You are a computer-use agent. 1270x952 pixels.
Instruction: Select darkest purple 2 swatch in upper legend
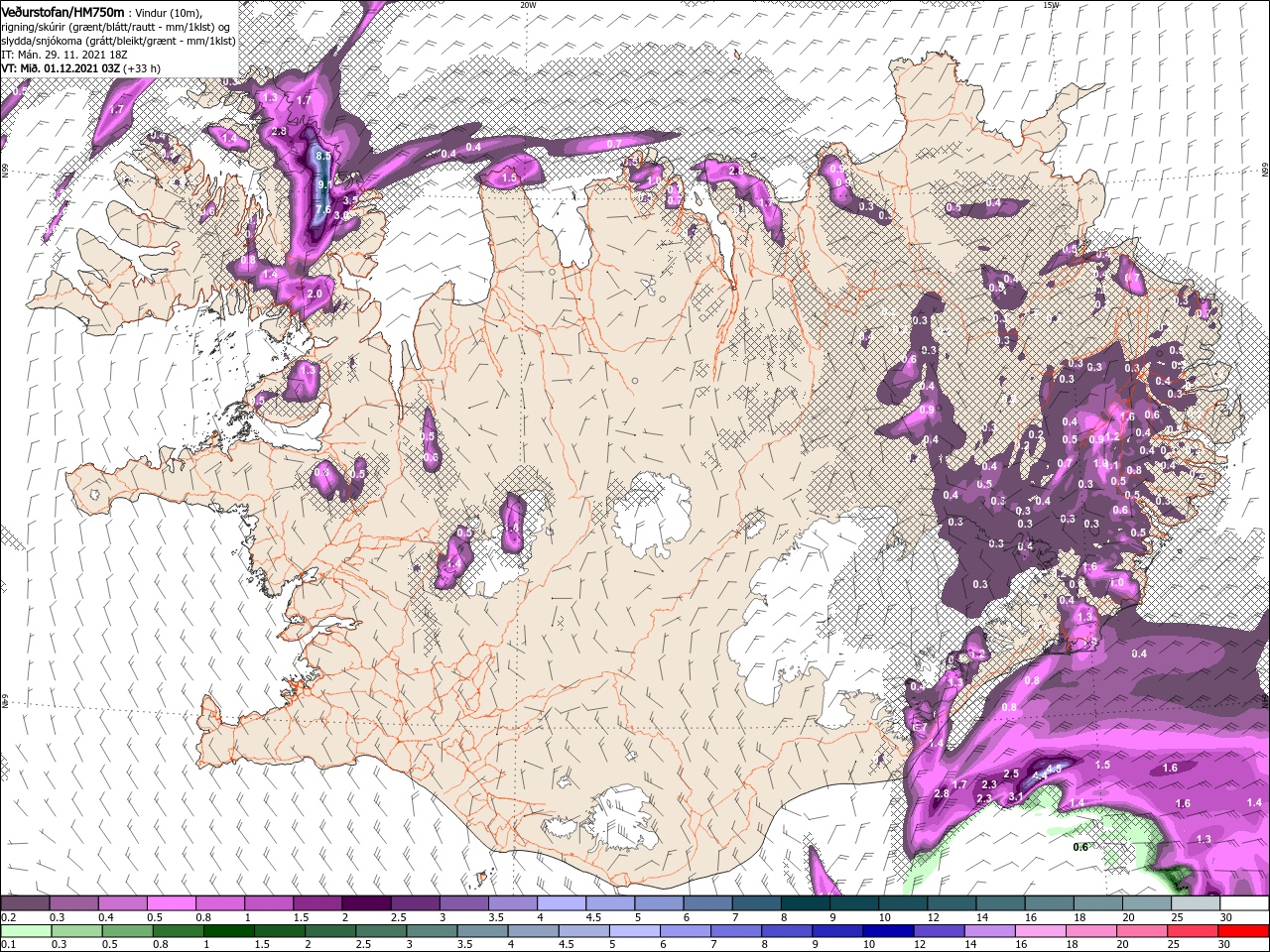366,903
